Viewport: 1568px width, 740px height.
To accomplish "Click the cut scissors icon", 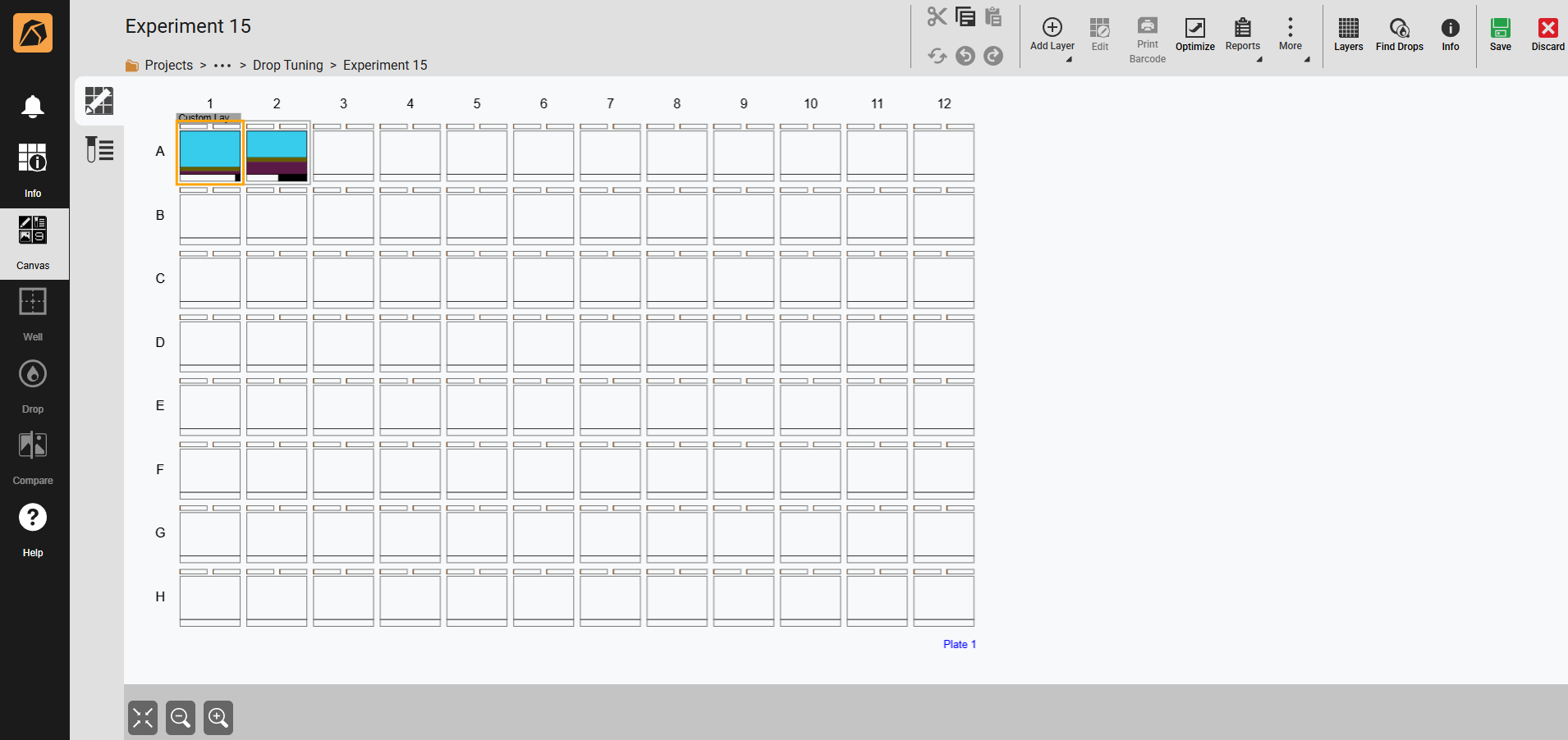I will coord(937,16).
